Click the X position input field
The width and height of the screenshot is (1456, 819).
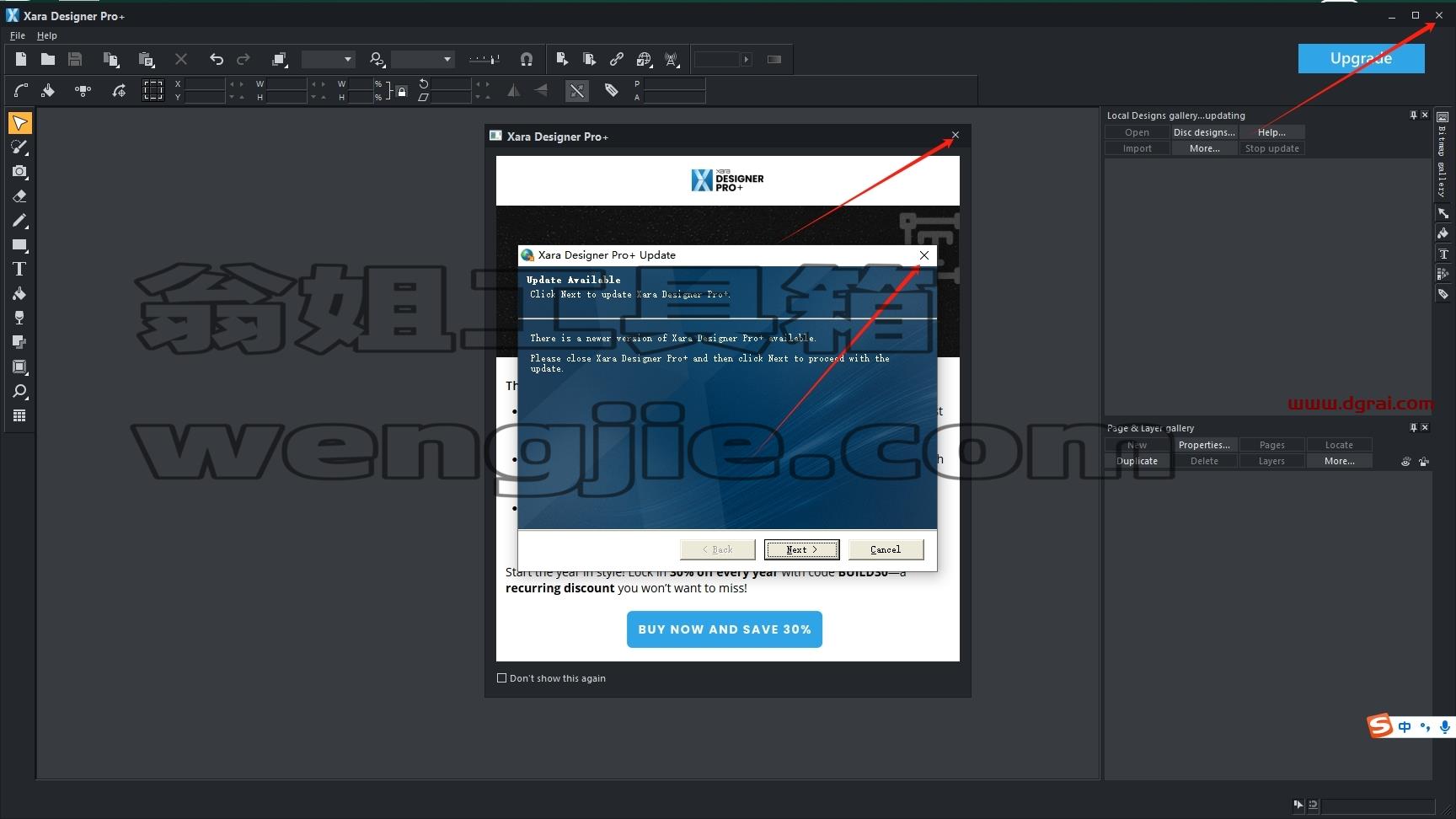coord(205,83)
